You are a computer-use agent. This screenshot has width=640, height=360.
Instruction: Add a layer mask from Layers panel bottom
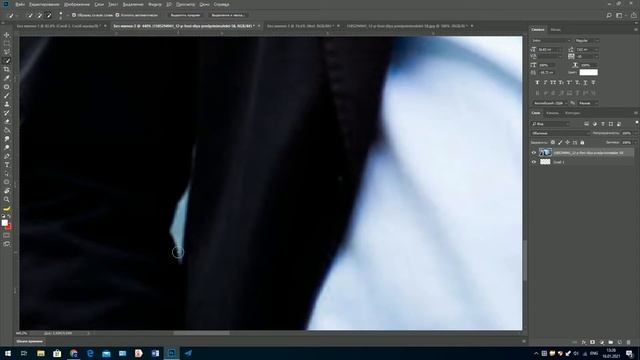pos(592,342)
